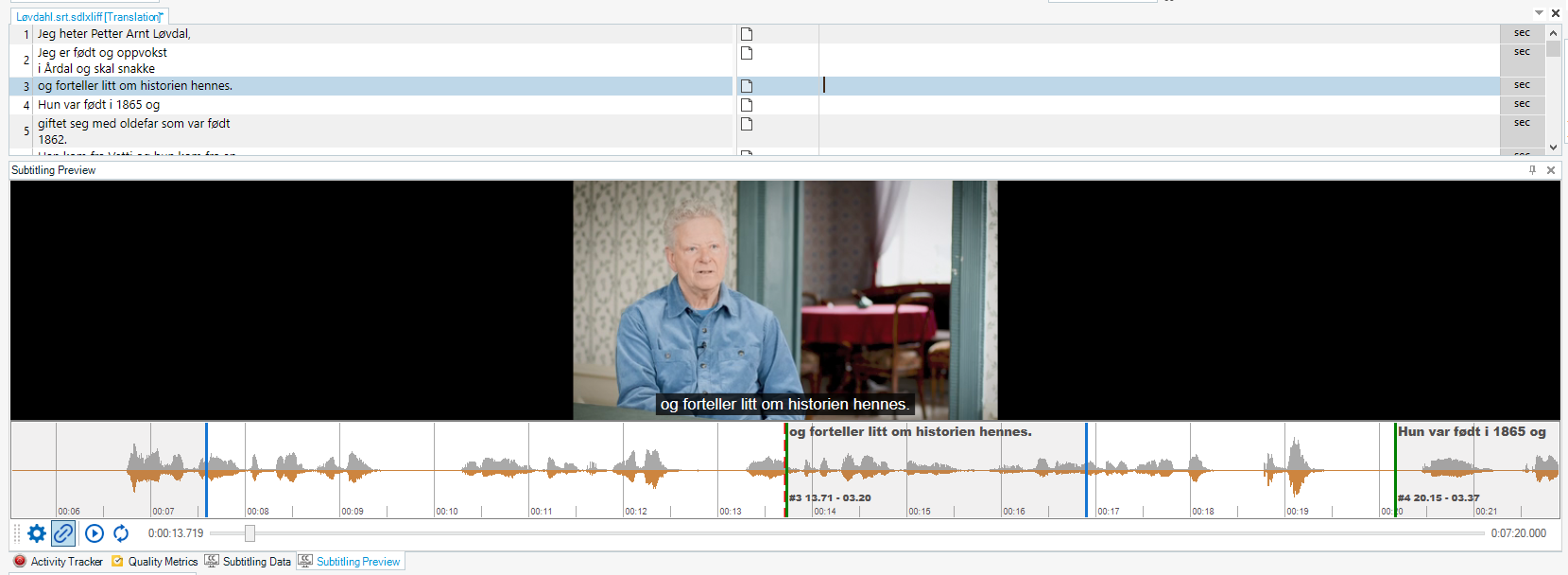Click the target cell of segment 4
This screenshot has height=575, width=1568.
click(1159, 105)
